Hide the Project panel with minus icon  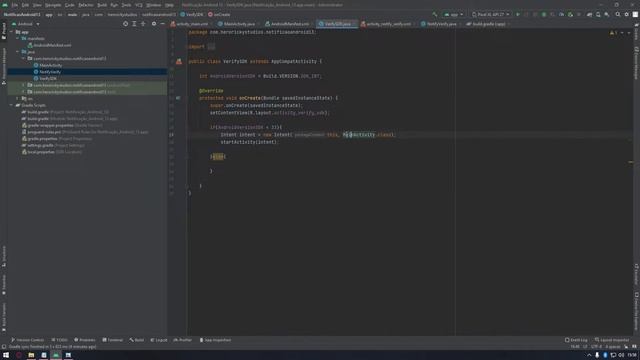click(x=162, y=24)
